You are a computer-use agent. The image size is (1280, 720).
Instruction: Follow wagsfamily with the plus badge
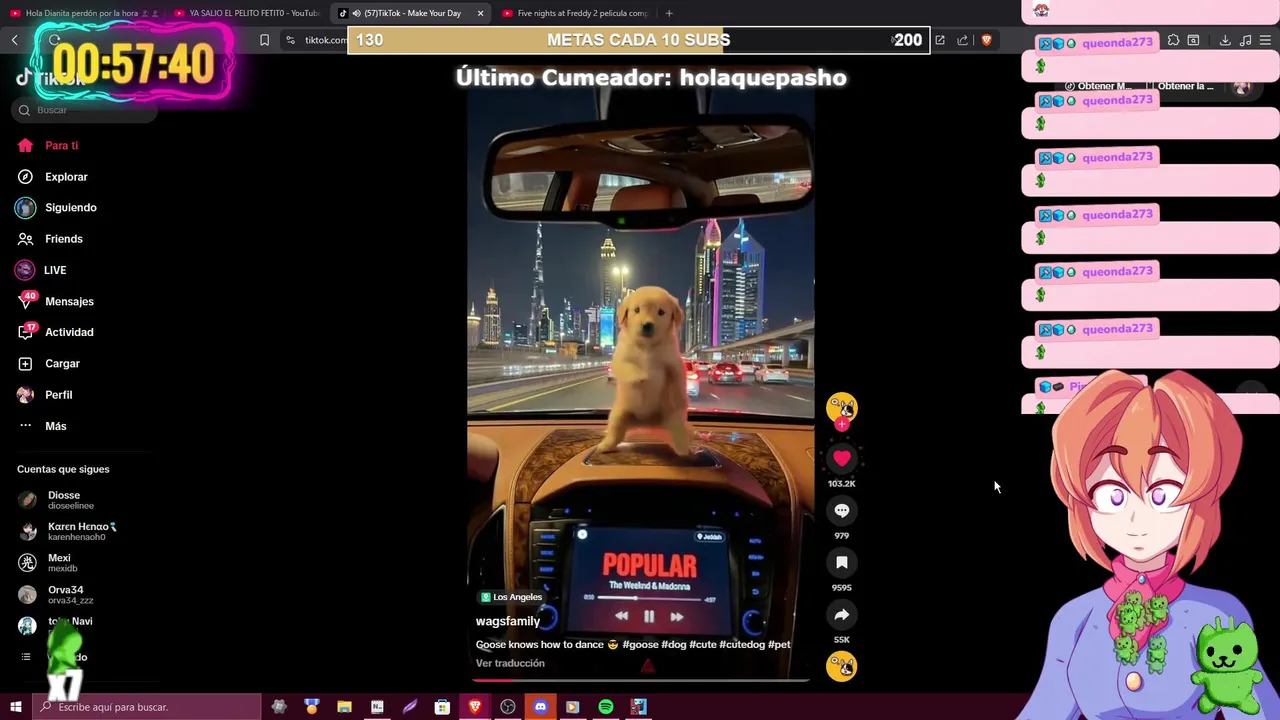(x=842, y=425)
